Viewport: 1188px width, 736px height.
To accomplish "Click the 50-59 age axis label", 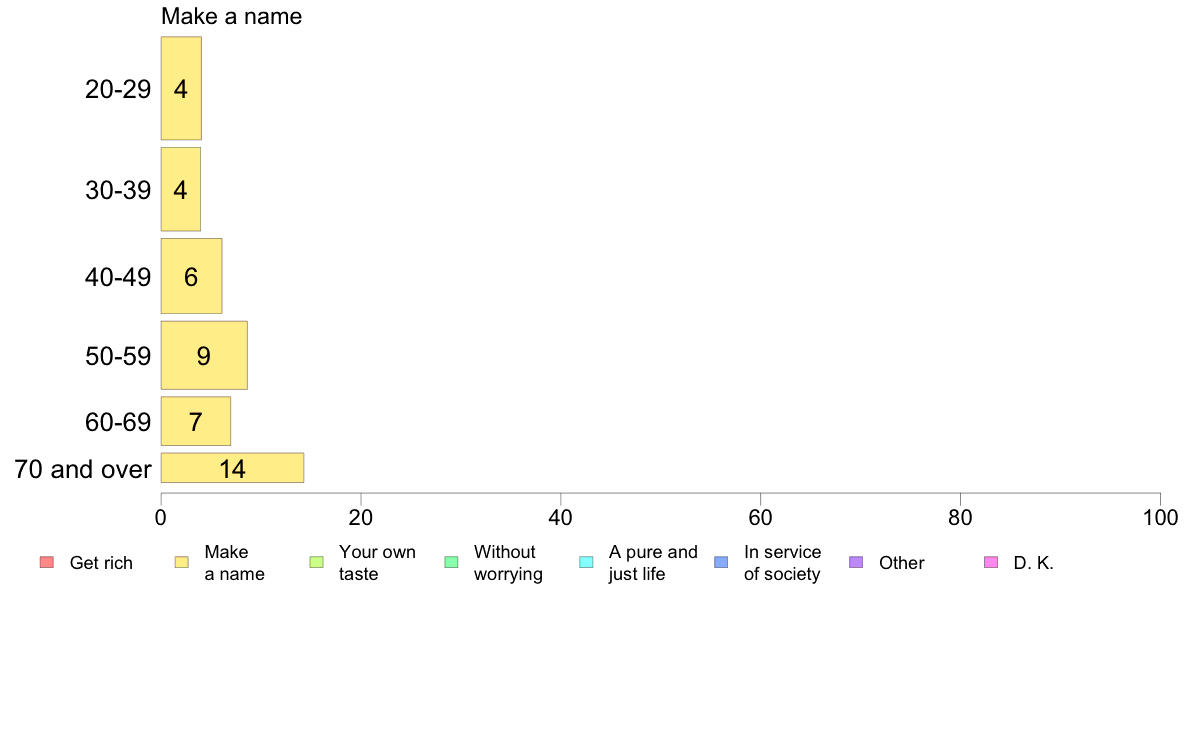I will click(x=118, y=355).
